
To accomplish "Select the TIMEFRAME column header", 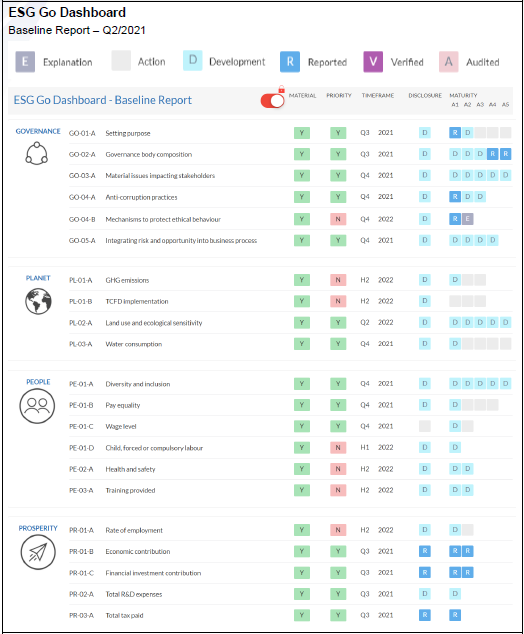I will click(x=378, y=95).
